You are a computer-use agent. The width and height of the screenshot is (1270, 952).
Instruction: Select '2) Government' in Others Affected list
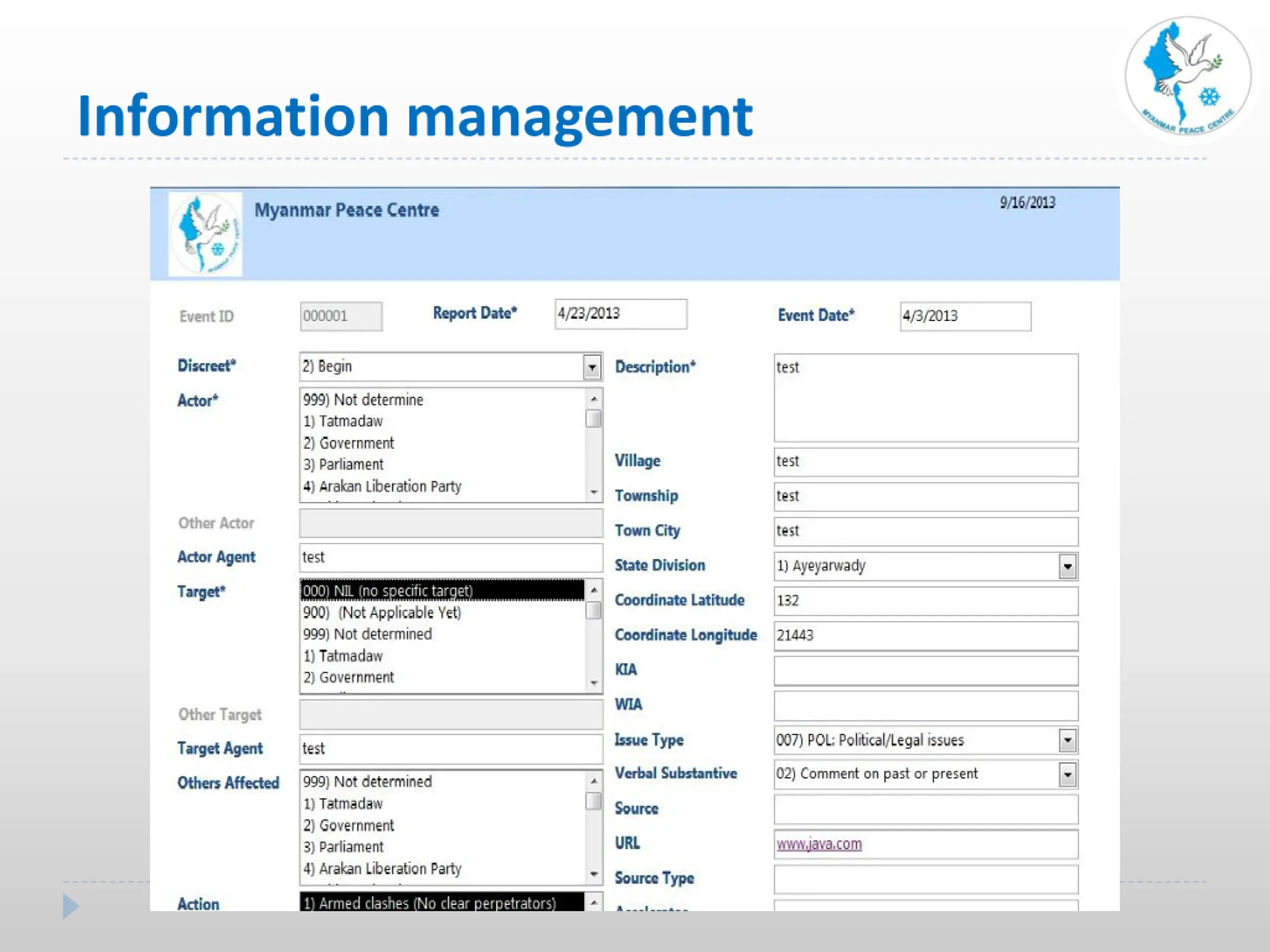pyautogui.click(x=443, y=825)
